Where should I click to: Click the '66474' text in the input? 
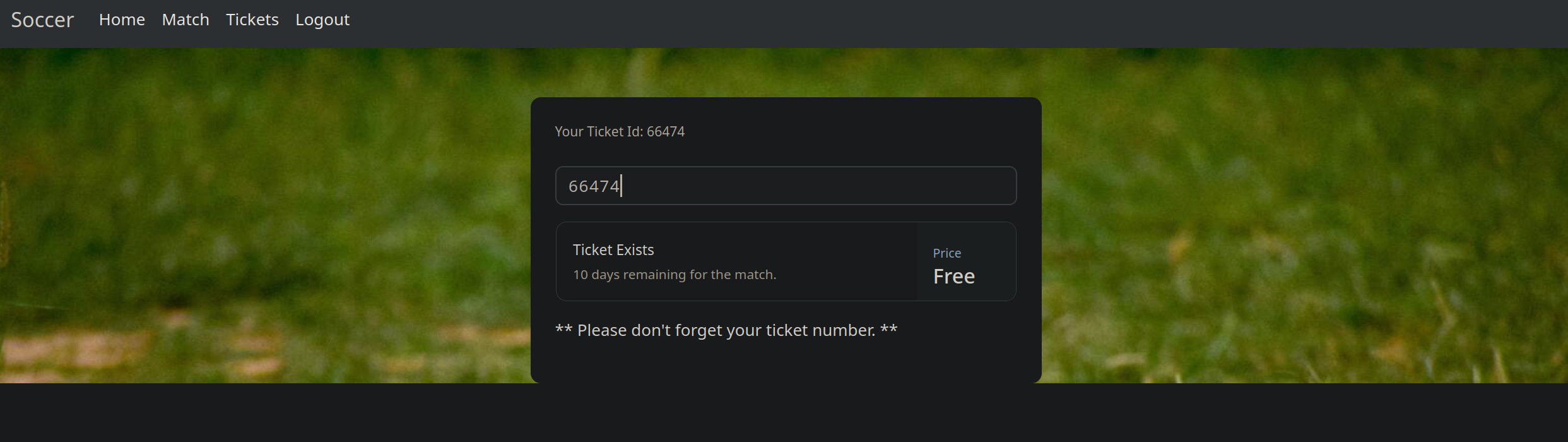click(594, 186)
